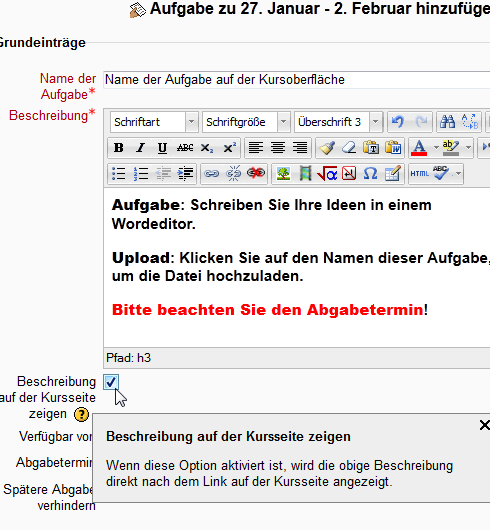490x530 pixels.
Task: Open the highlight color dropdown arrow
Action: [468, 148]
